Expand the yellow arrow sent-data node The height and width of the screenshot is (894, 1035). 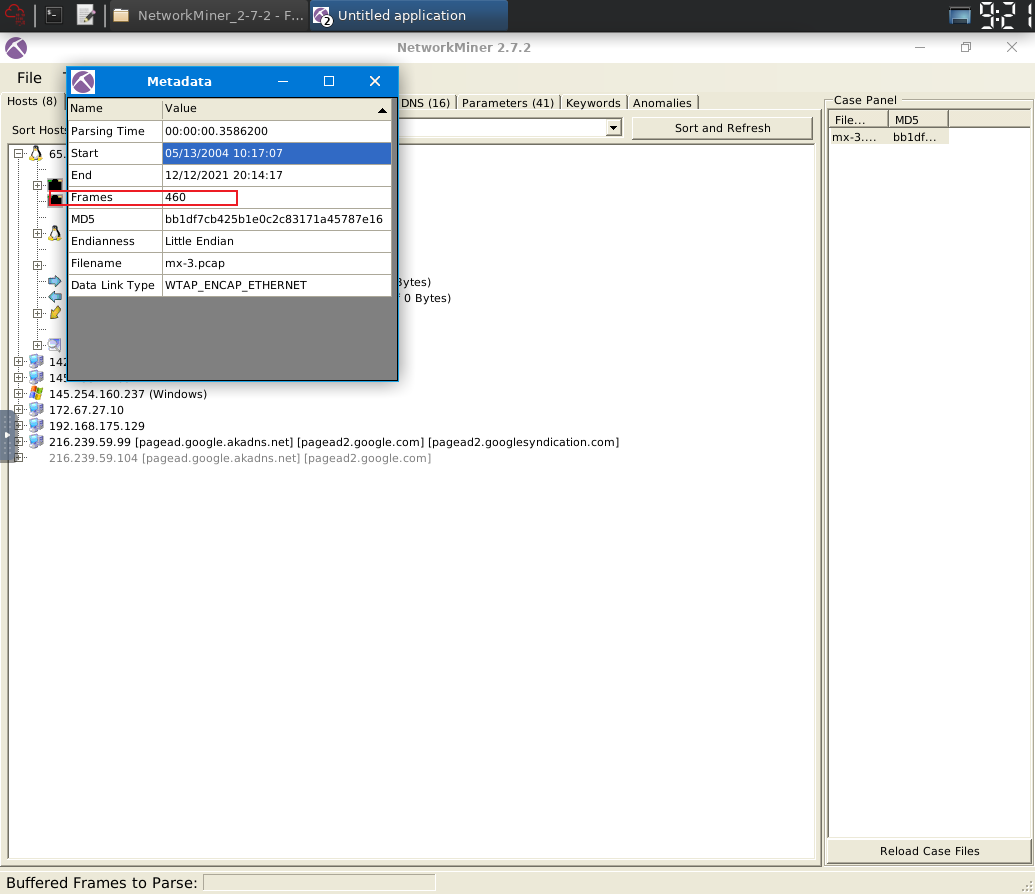pos(38,313)
